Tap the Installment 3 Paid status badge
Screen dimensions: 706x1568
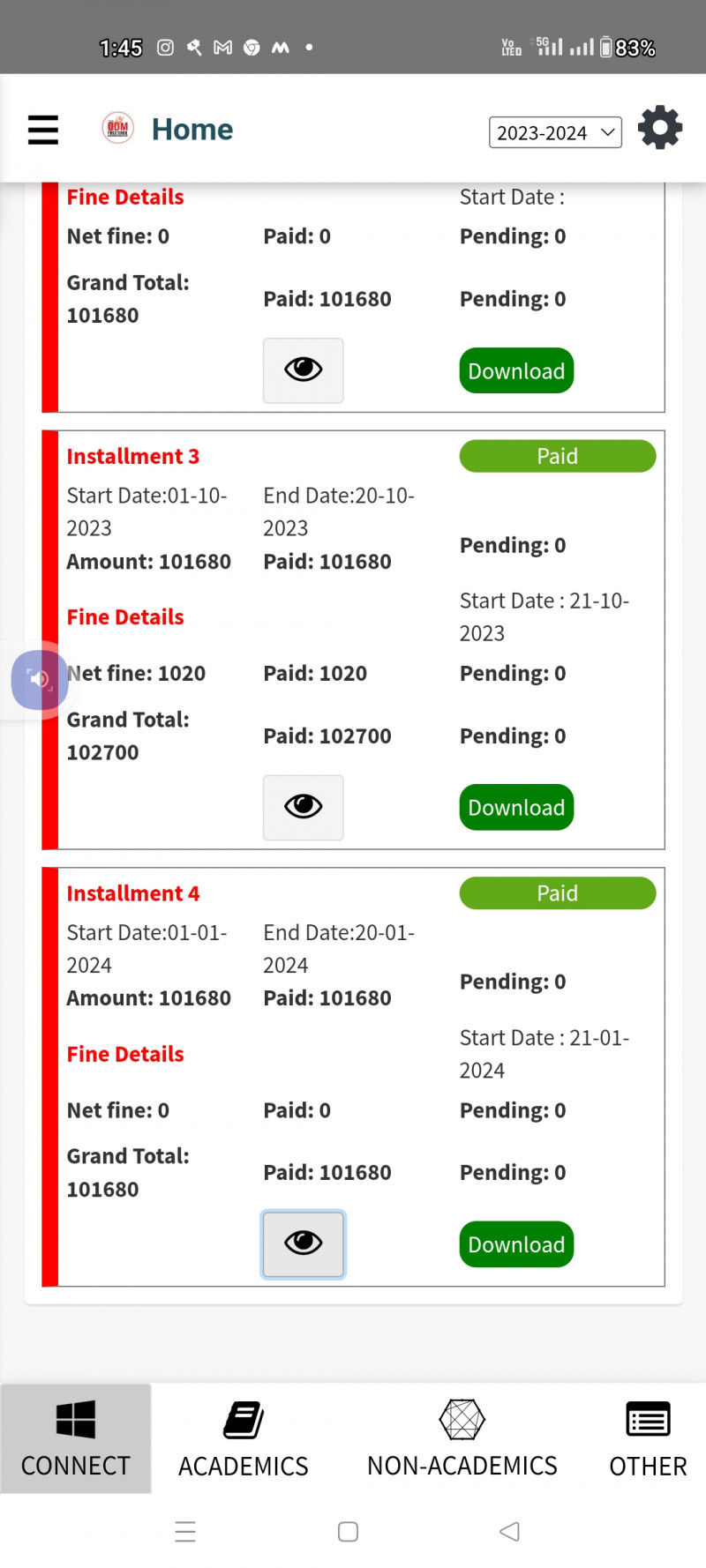tap(557, 456)
